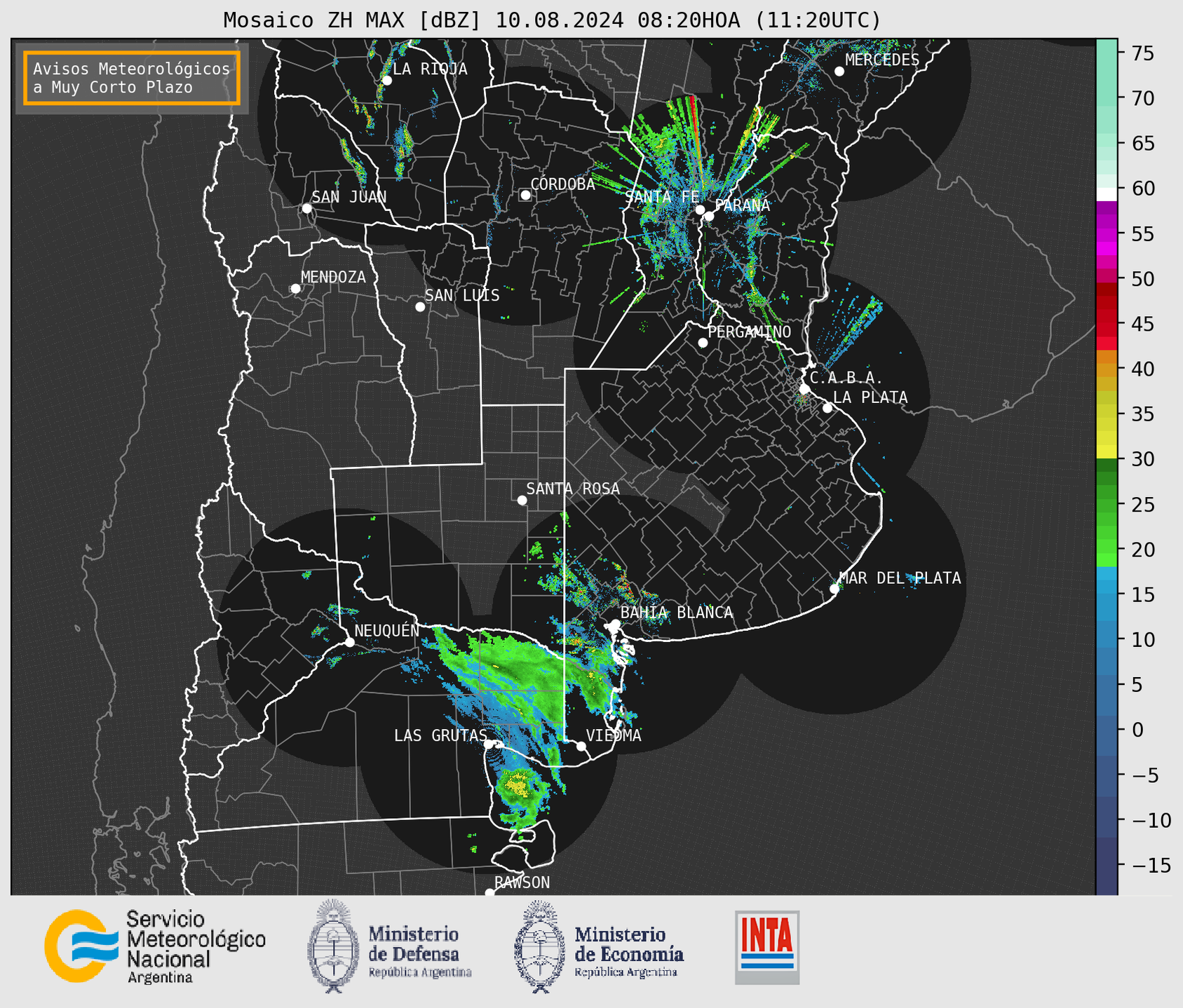Viewport: 1183px width, 1008px height.
Task: Click the SANTA ROSA label text
Action: [573, 489]
